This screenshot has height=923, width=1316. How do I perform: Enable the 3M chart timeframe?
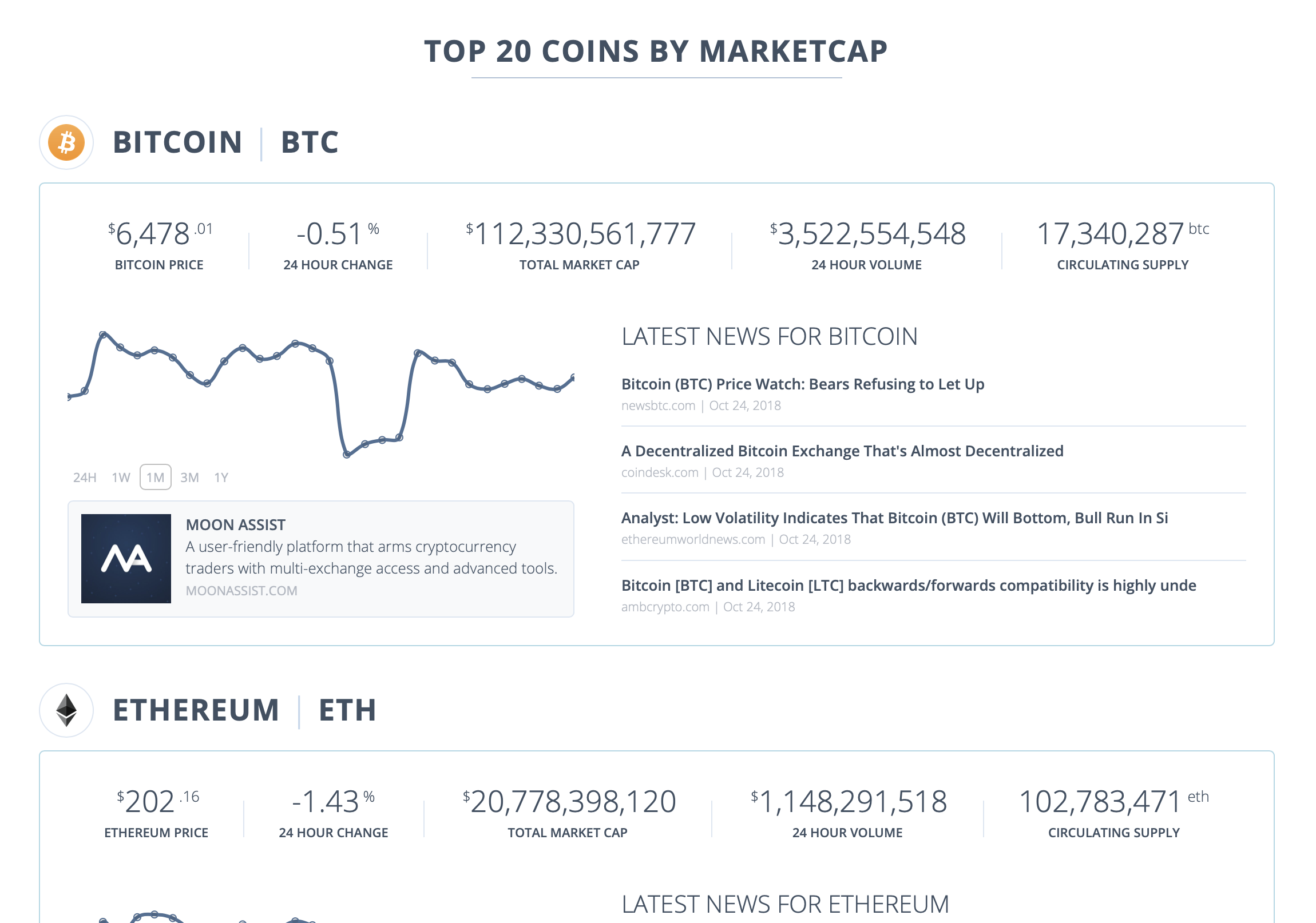(190, 476)
